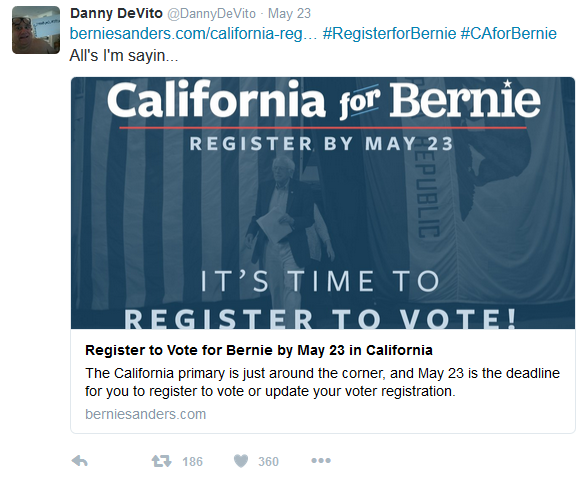Click the California for Bernie card image

coord(323,203)
